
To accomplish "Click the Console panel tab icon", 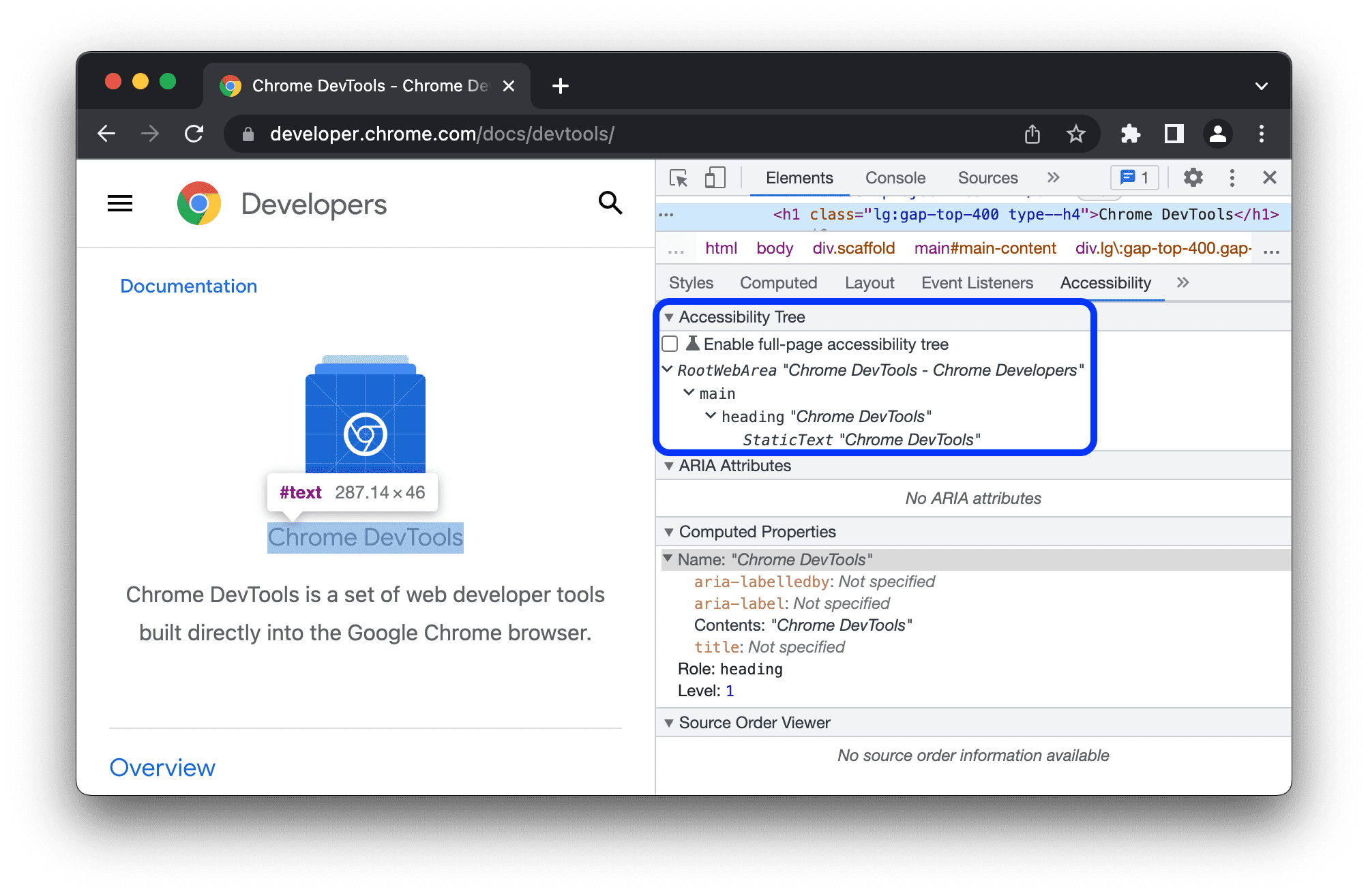I will tap(893, 178).
